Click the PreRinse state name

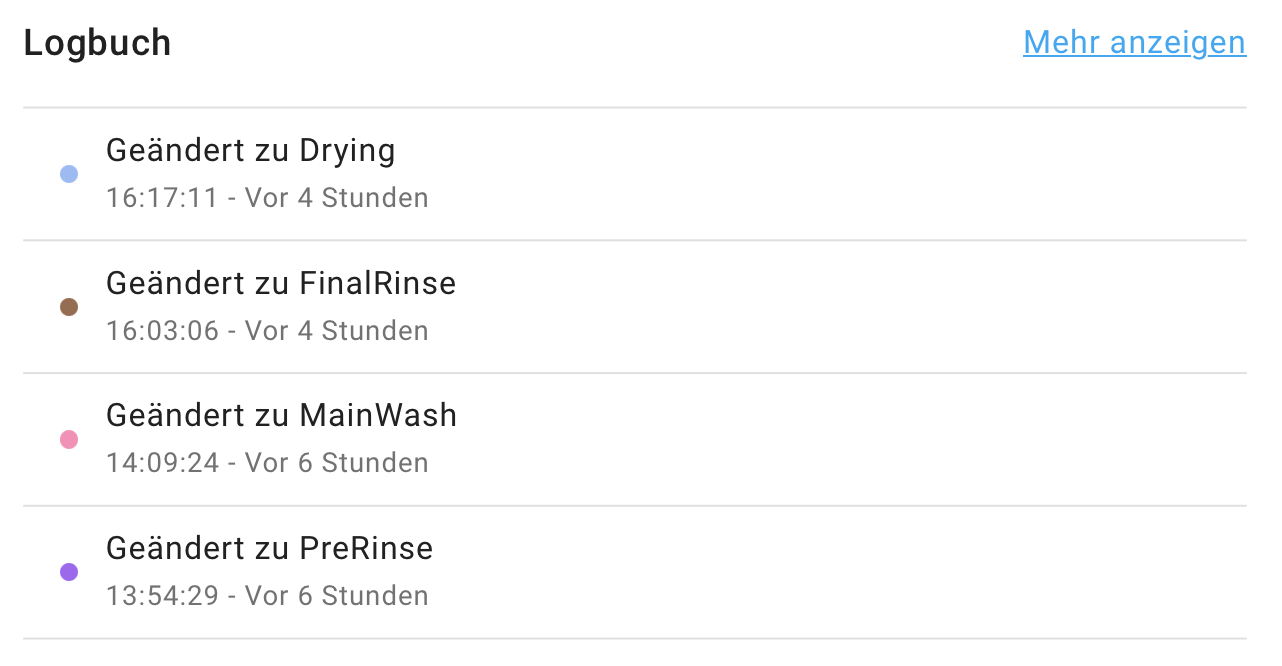pyautogui.click(x=366, y=549)
